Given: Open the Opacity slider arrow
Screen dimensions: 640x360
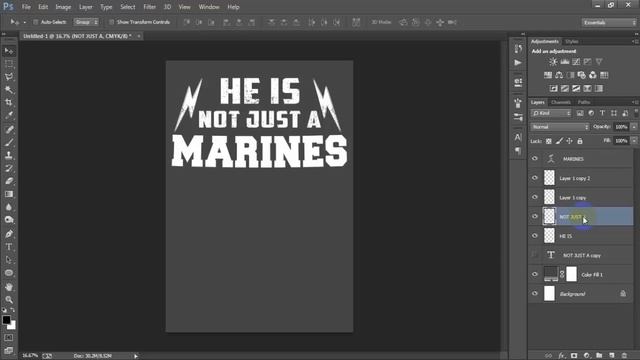Looking at the screenshot, I should click(x=634, y=127).
